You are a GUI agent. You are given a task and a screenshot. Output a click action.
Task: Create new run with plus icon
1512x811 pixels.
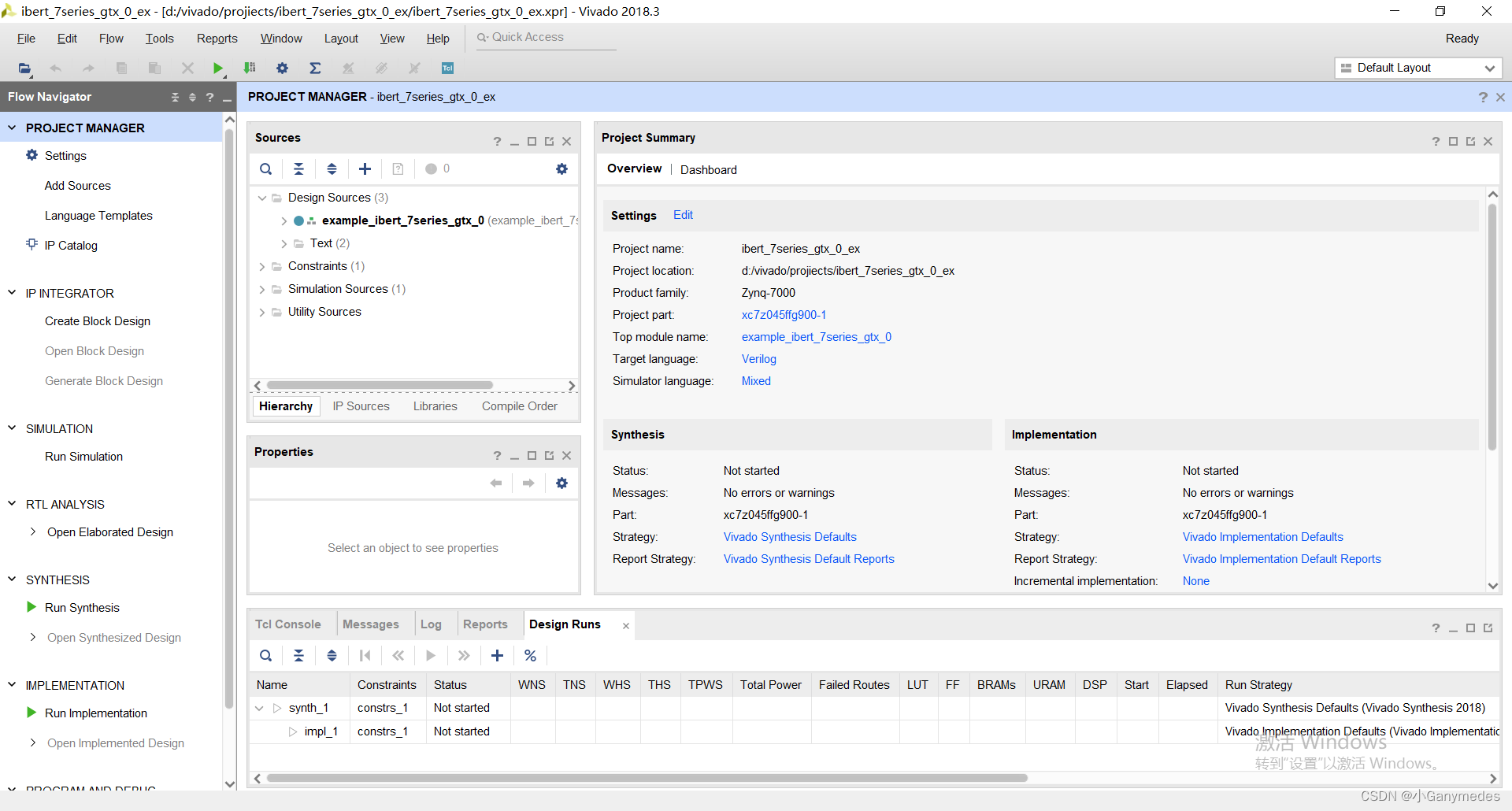(x=497, y=655)
